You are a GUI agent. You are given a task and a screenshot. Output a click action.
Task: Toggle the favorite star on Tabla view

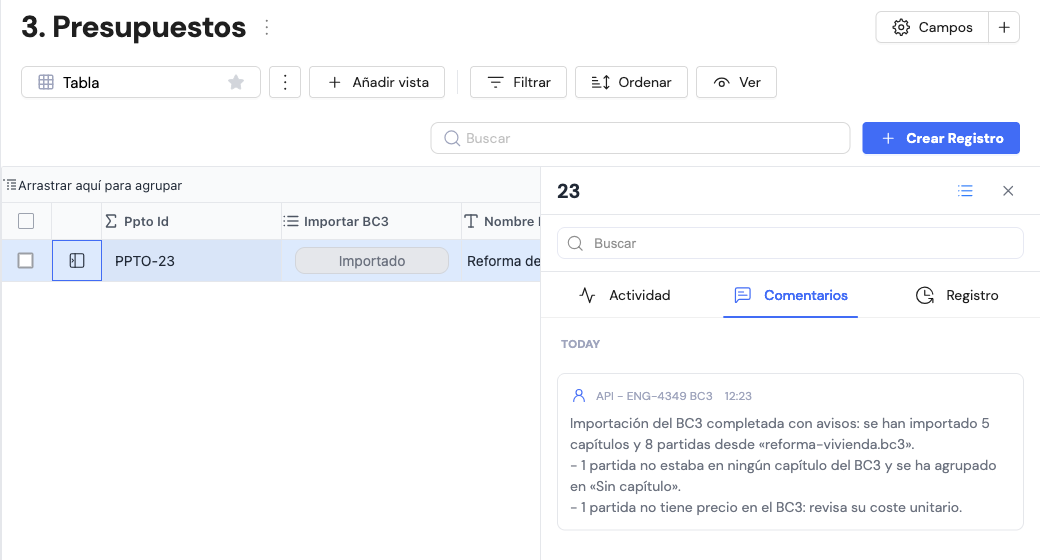(x=235, y=82)
